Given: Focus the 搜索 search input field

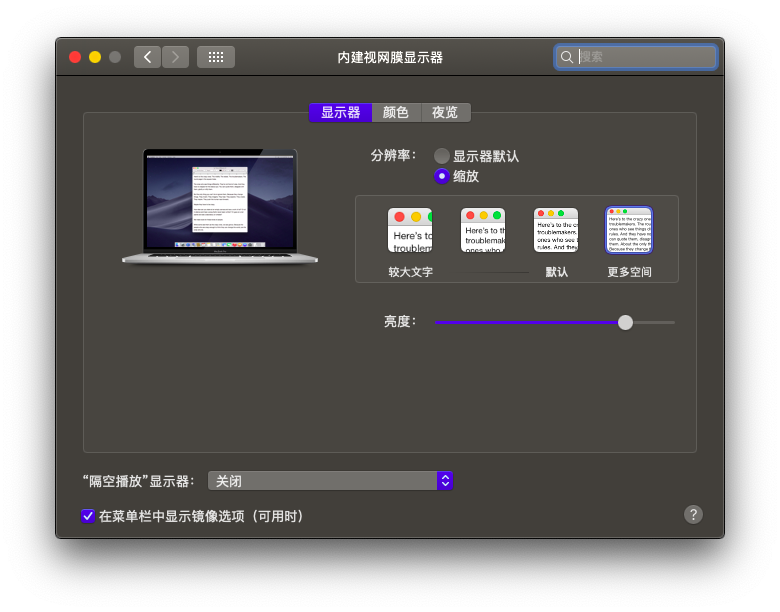Looking at the screenshot, I should point(636,57).
